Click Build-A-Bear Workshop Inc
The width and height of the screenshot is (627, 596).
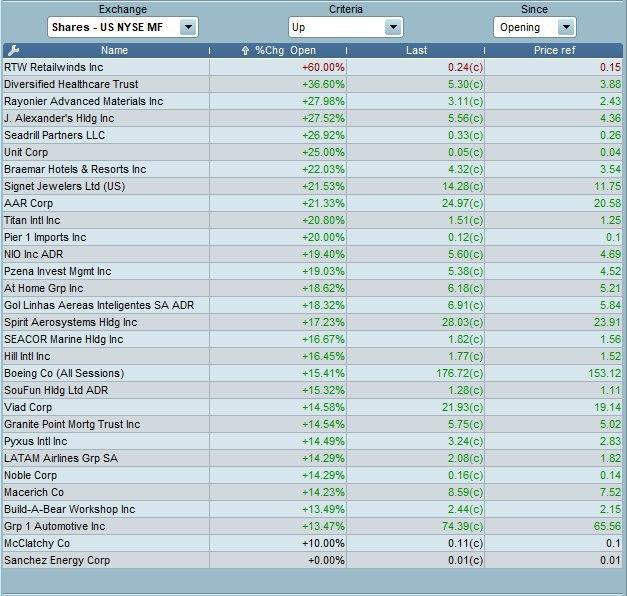tap(70, 509)
